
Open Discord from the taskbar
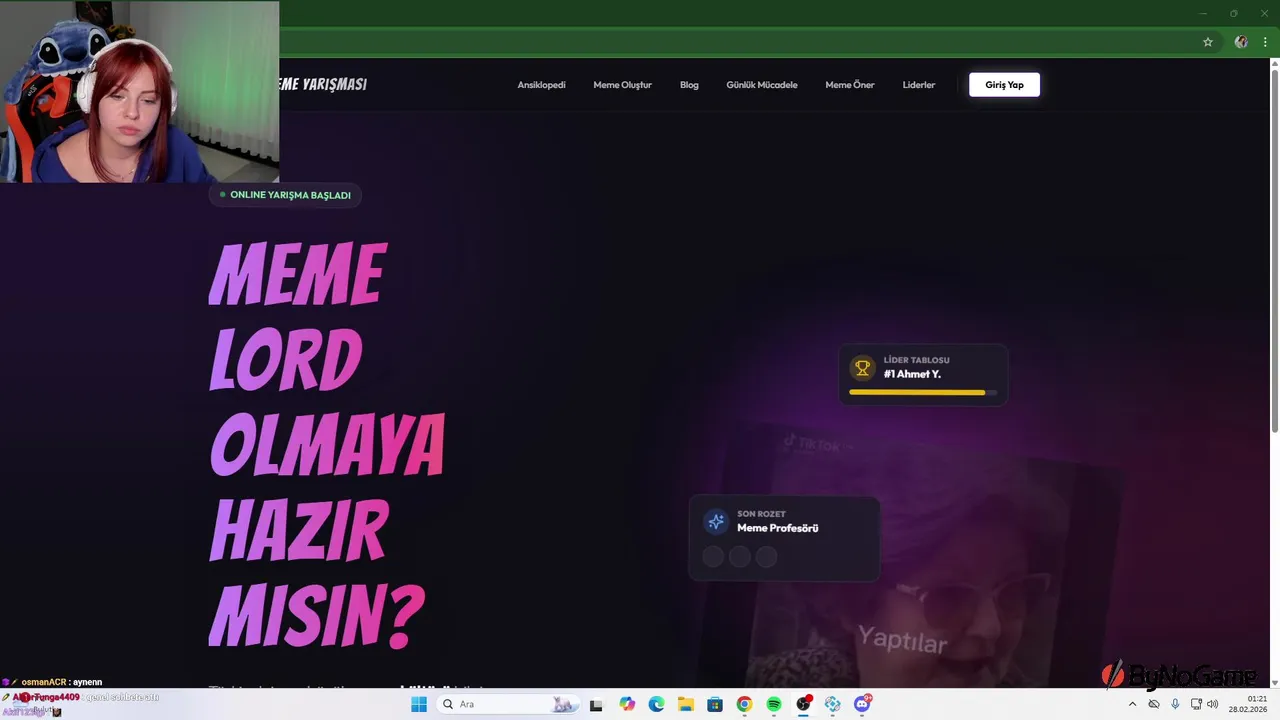coord(862,704)
